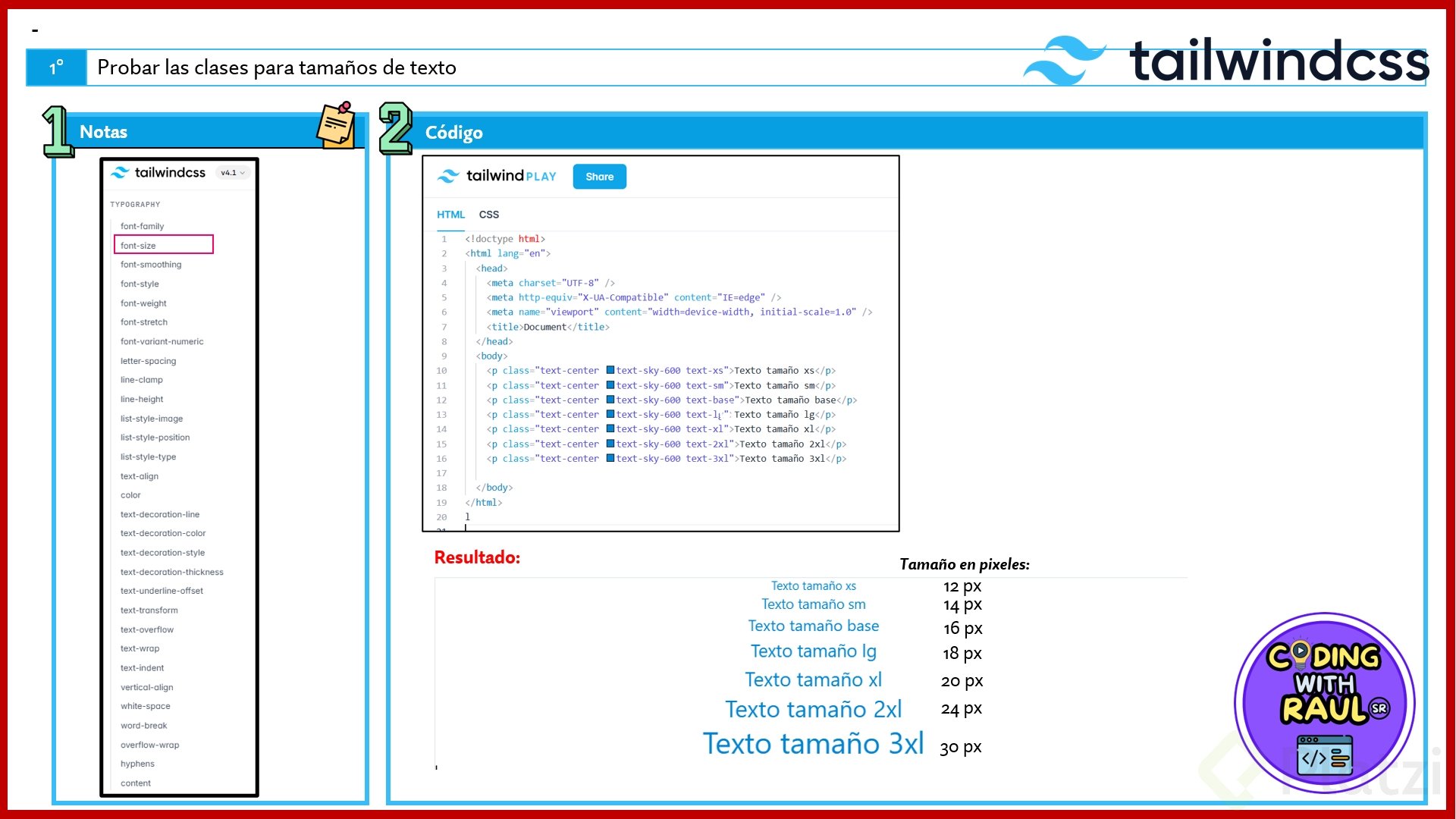Click the green number 1 badge

point(57,131)
